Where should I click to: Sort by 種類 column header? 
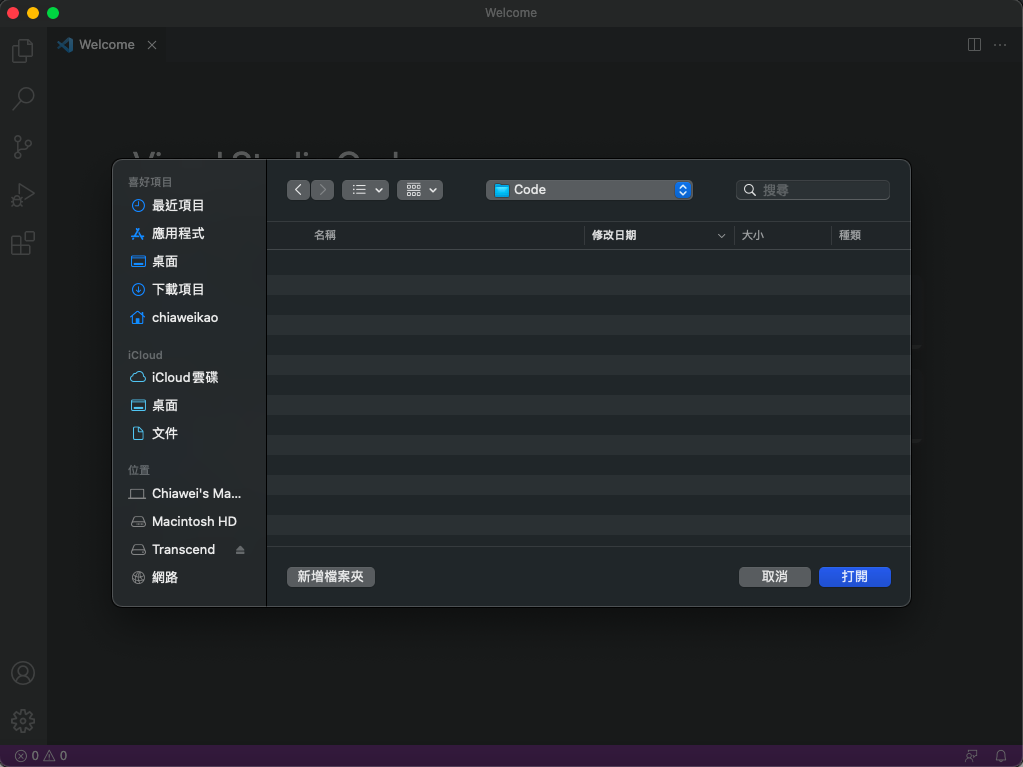(849, 235)
